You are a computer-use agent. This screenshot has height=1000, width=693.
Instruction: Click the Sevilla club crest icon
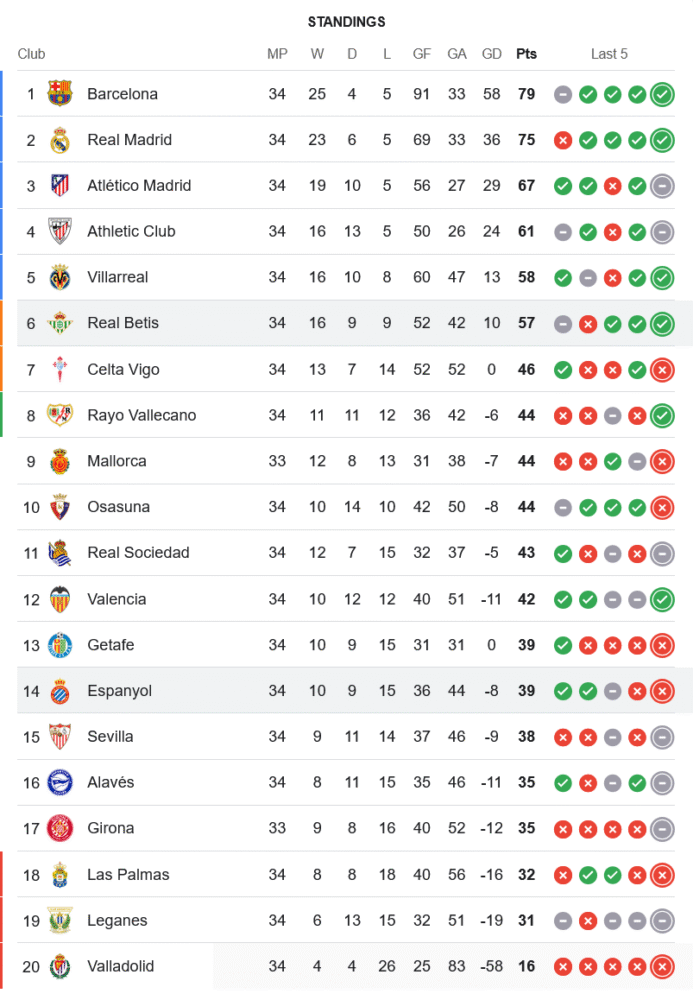pos(60,737)
